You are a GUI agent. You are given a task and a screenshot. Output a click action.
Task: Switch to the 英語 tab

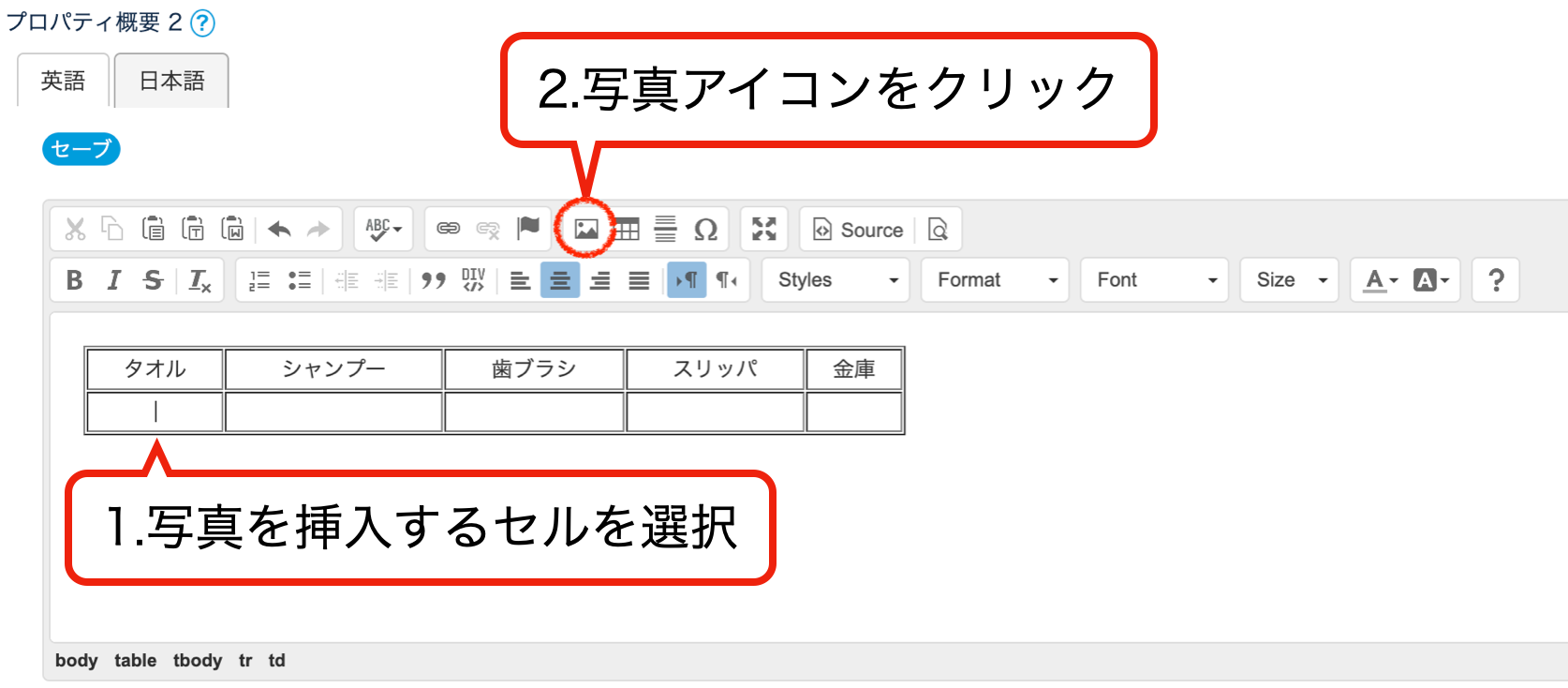pos(64,82)
